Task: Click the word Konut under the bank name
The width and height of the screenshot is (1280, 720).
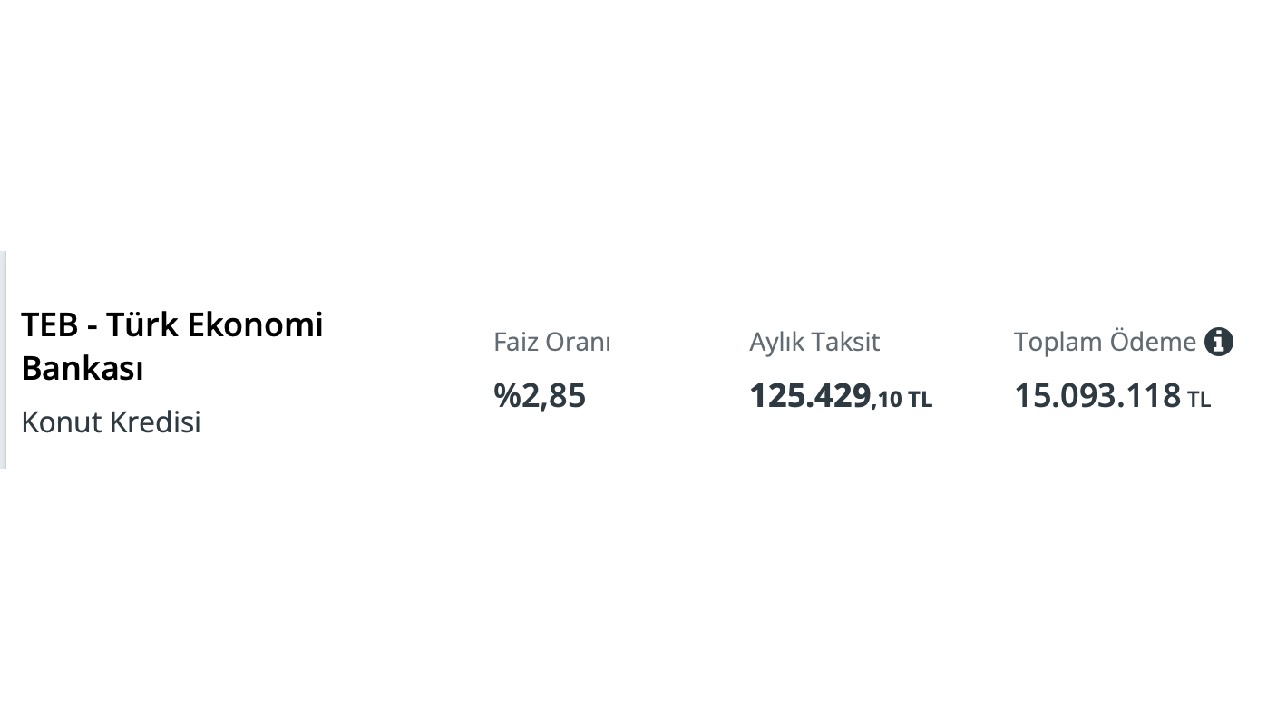Action: pyautogui.click(x=61, y=422)
